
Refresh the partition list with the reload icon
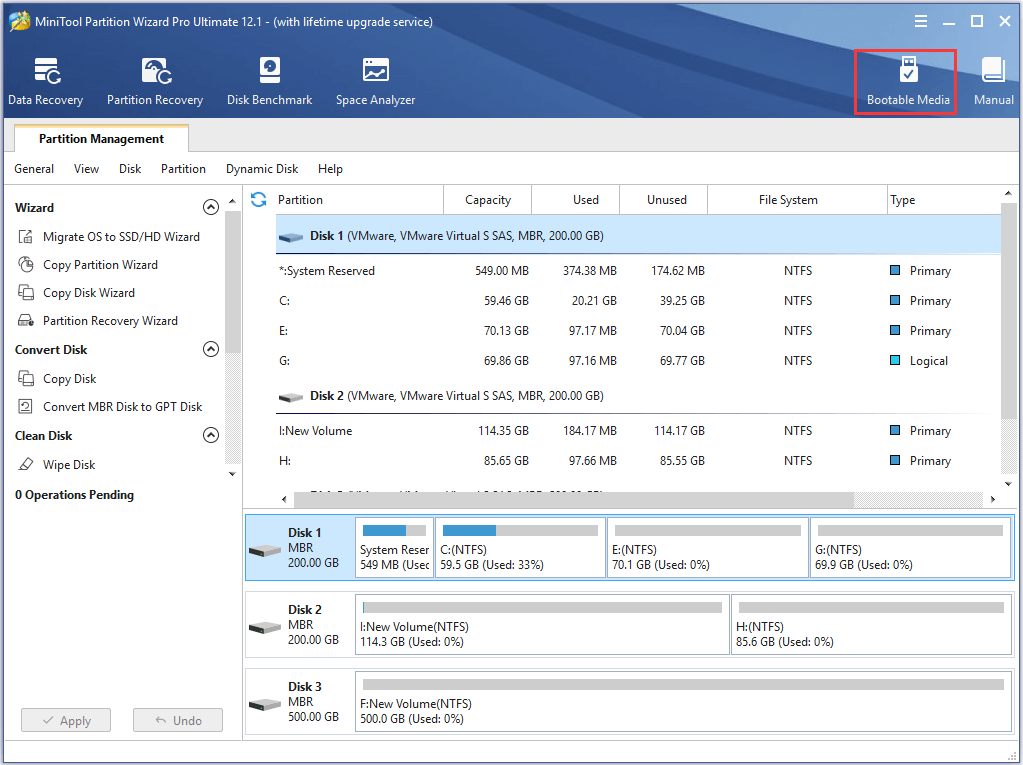259,200
